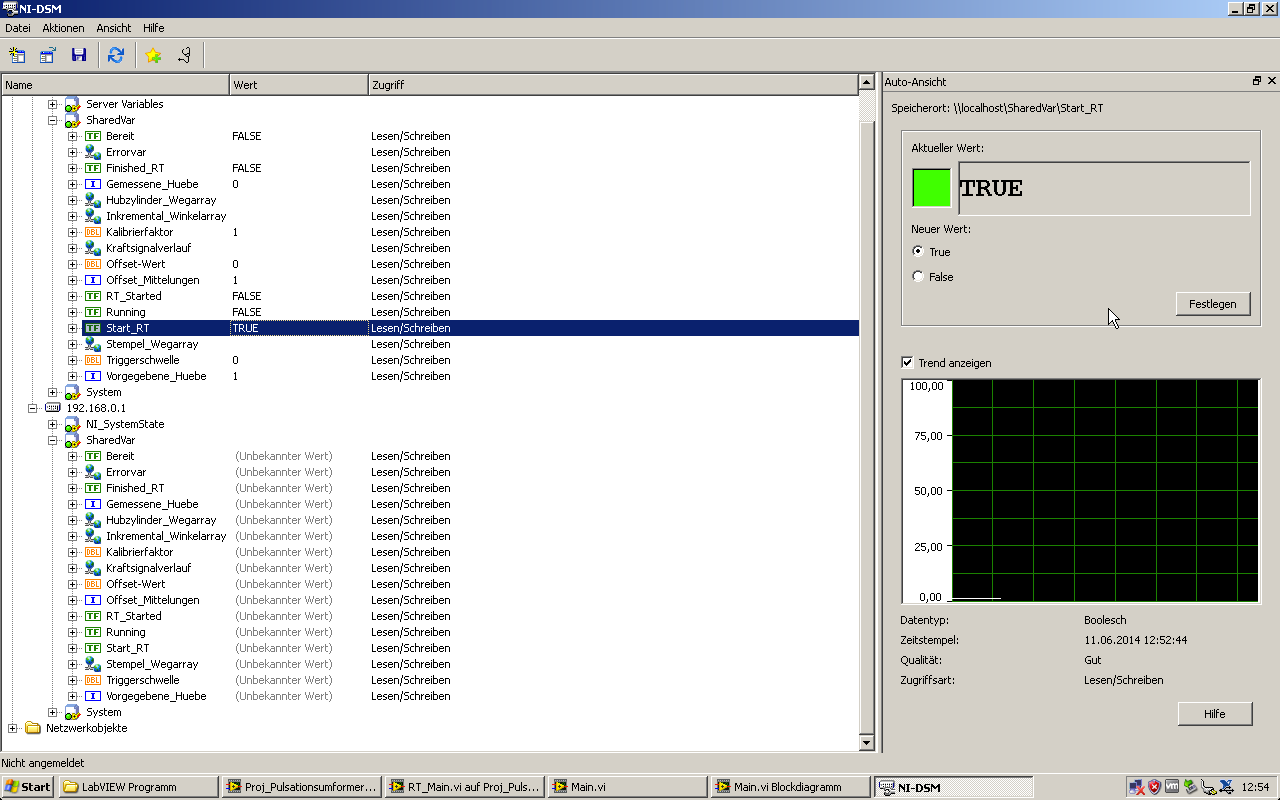
Task: Click the save (floppy disk) toolbar icon
Action: pyautogui.click(x=78, y=56)
